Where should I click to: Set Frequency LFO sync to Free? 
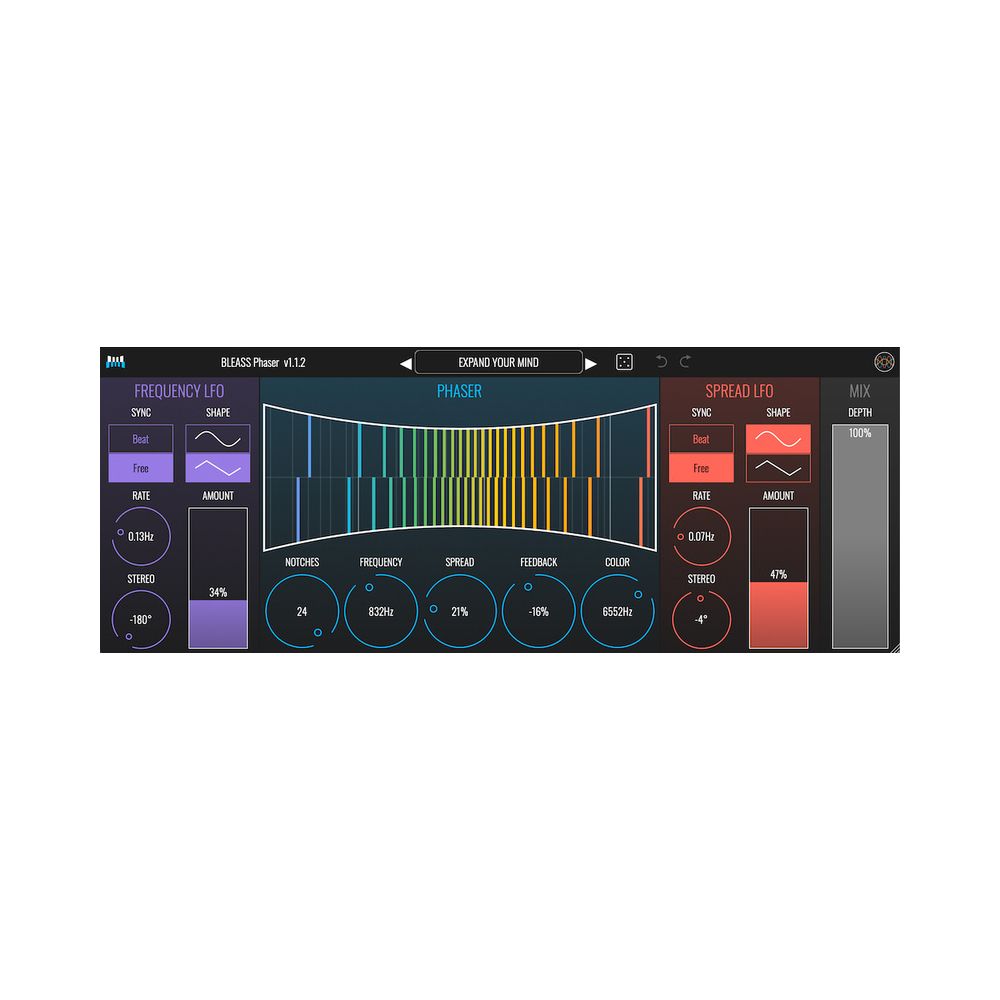pos(141,468)
